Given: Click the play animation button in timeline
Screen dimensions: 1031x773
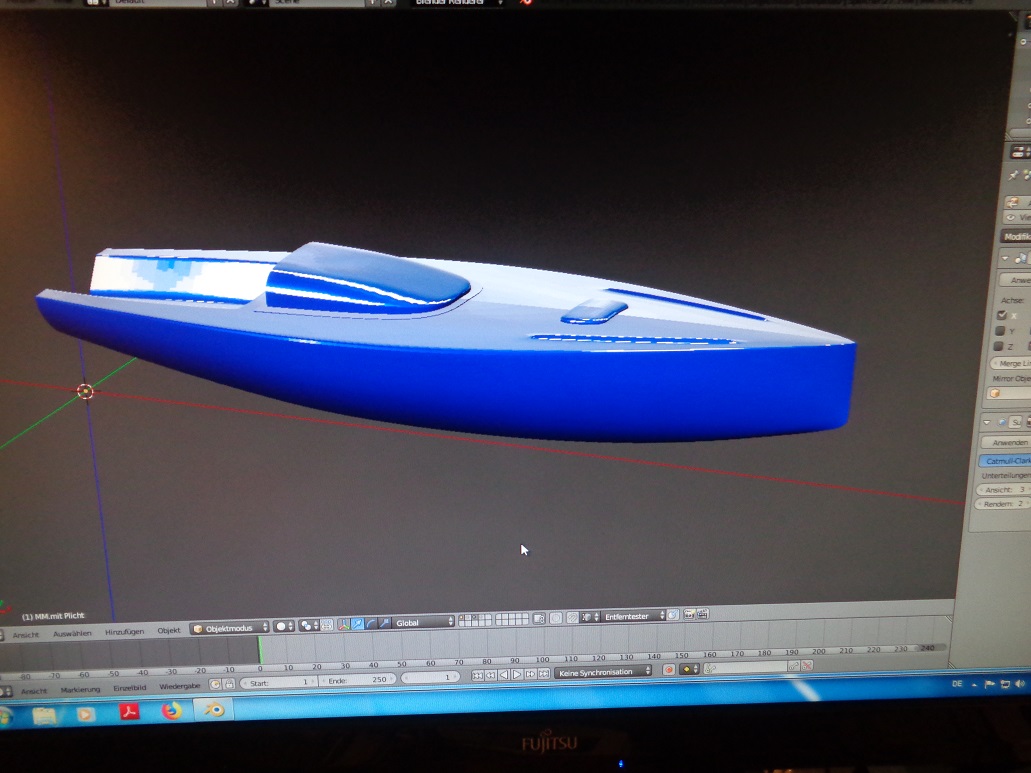Looking at the screenshot, I should click(517, 675).
